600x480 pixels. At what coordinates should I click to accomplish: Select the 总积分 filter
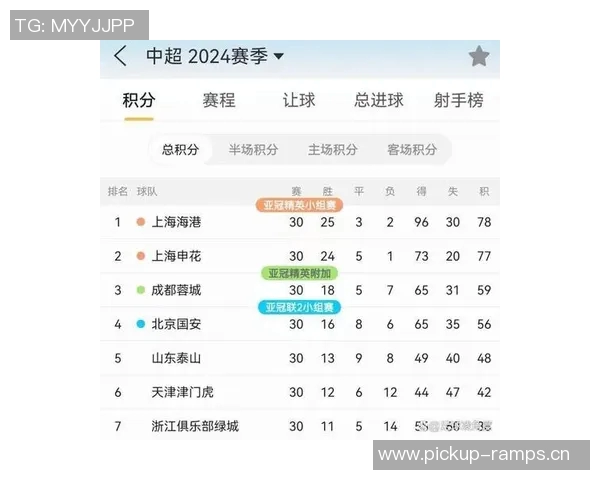tap(180, 150)
